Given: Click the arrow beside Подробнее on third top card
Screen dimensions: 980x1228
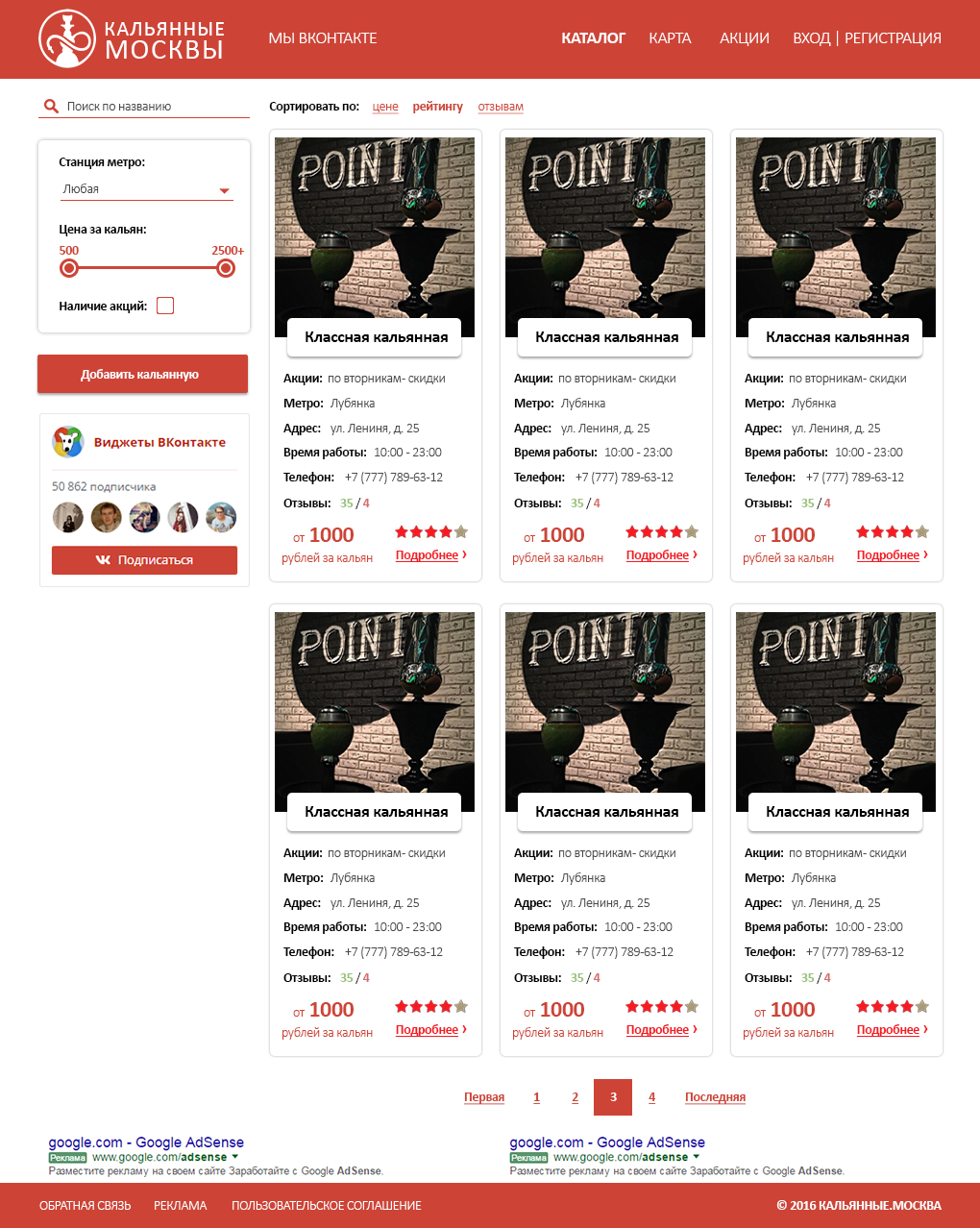Looking at the screenshot, I should [x=926, y=554].
